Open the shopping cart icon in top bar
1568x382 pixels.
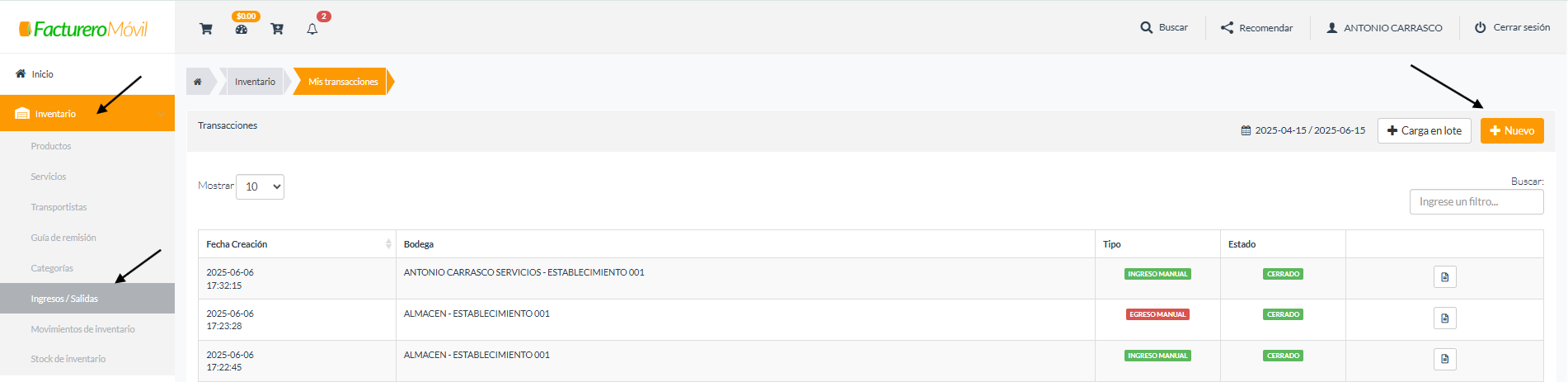[206, 29]
